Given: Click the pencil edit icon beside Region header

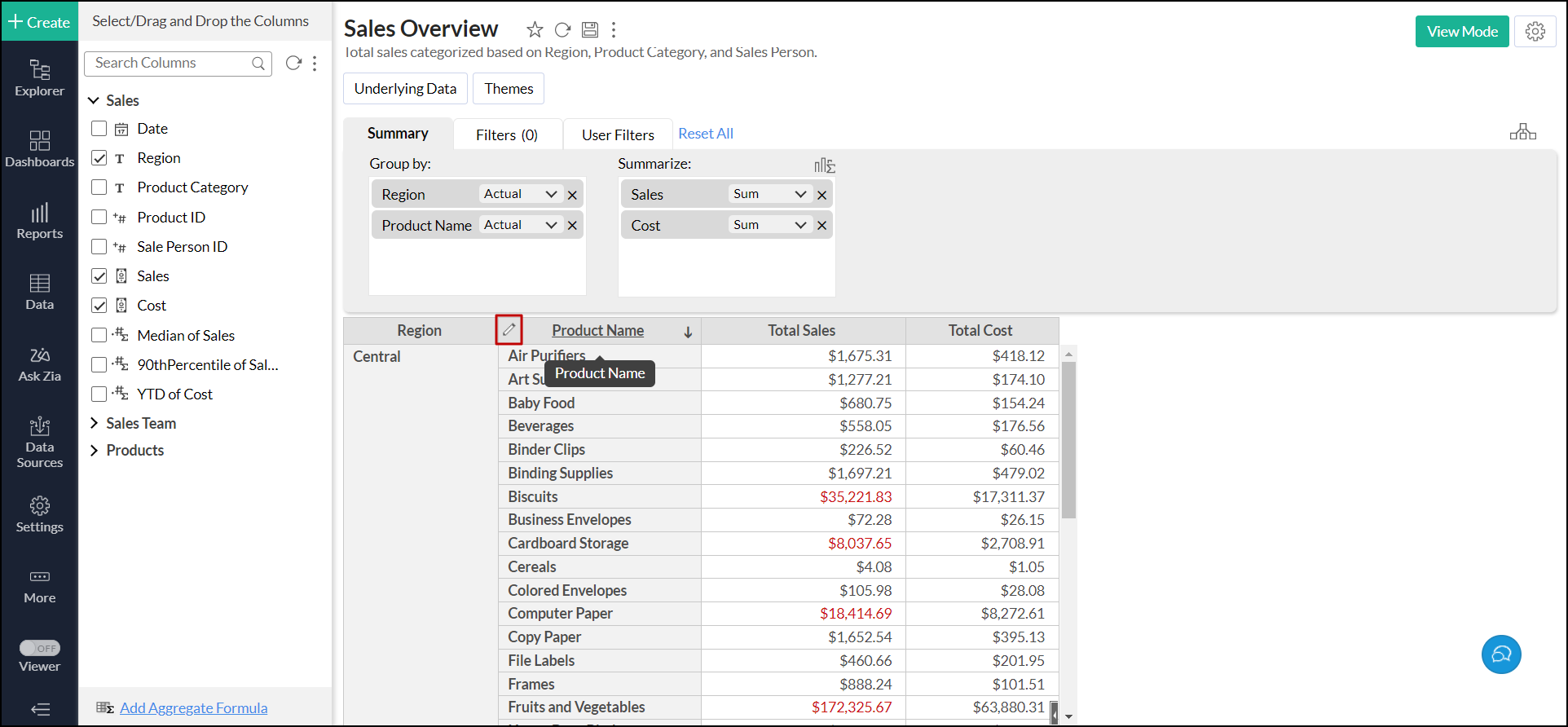Looking at the screenshot, I should click(509, 330).
